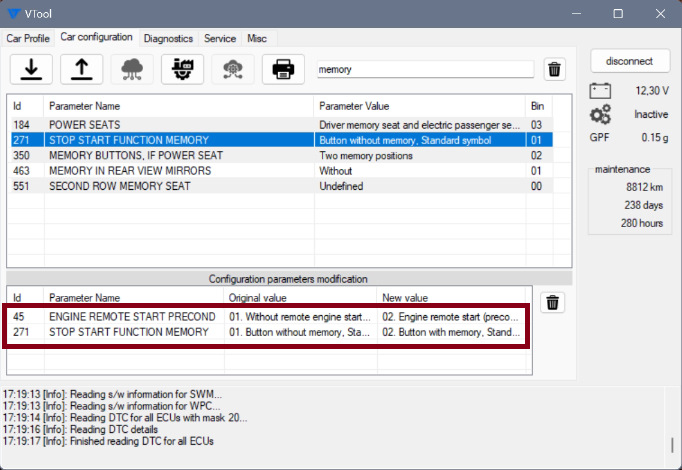Select the POWER SEATS parameter row
Image resolution: width=682 pixels, height=470 pixels.
point(282,125)
